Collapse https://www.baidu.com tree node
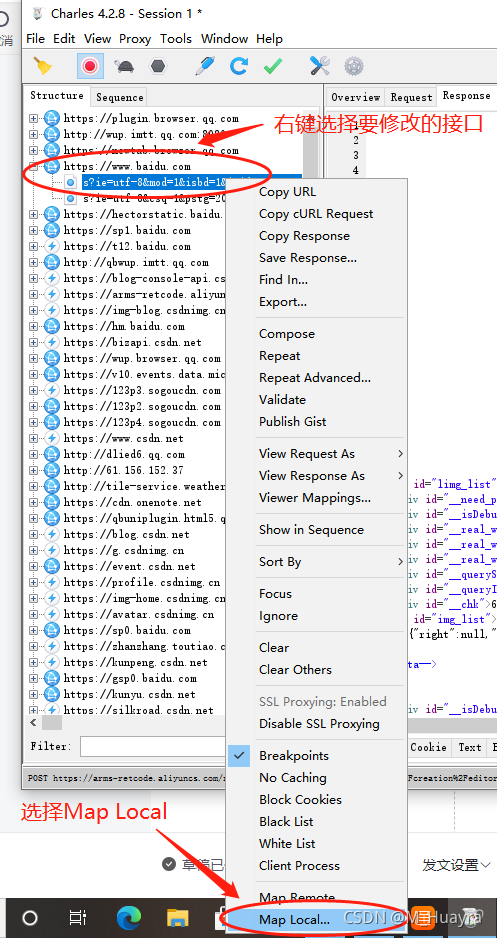497x938 pixels. pos(33,166)
